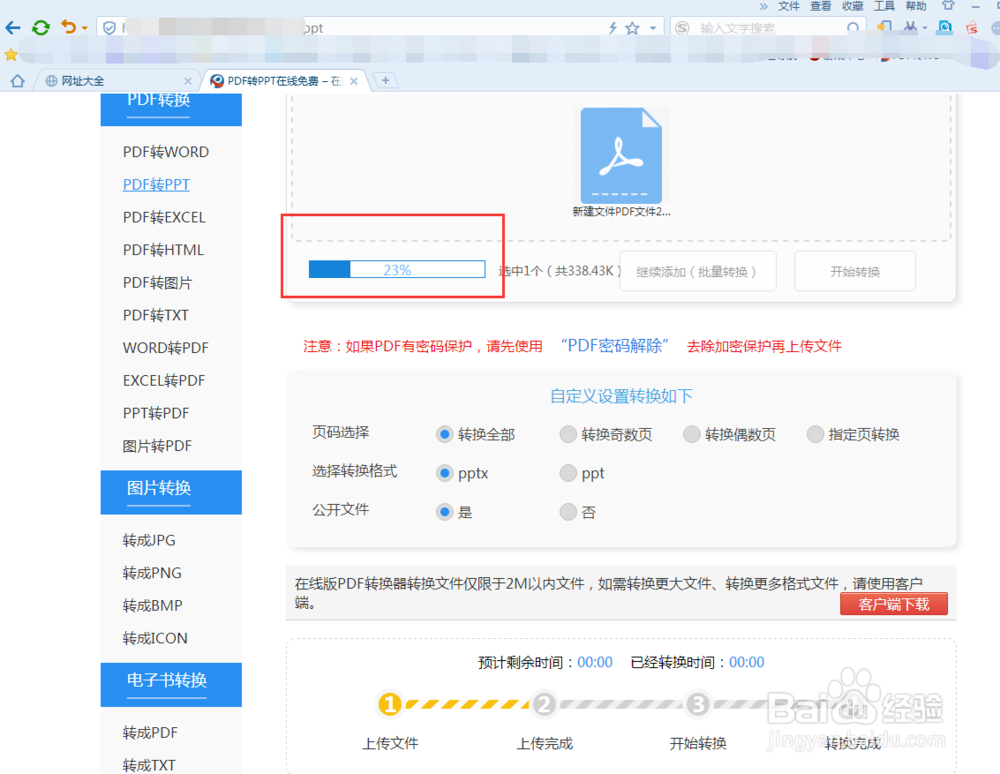
Task: Click the lightning bolt icon in address bar
Action: coord(613,28)
